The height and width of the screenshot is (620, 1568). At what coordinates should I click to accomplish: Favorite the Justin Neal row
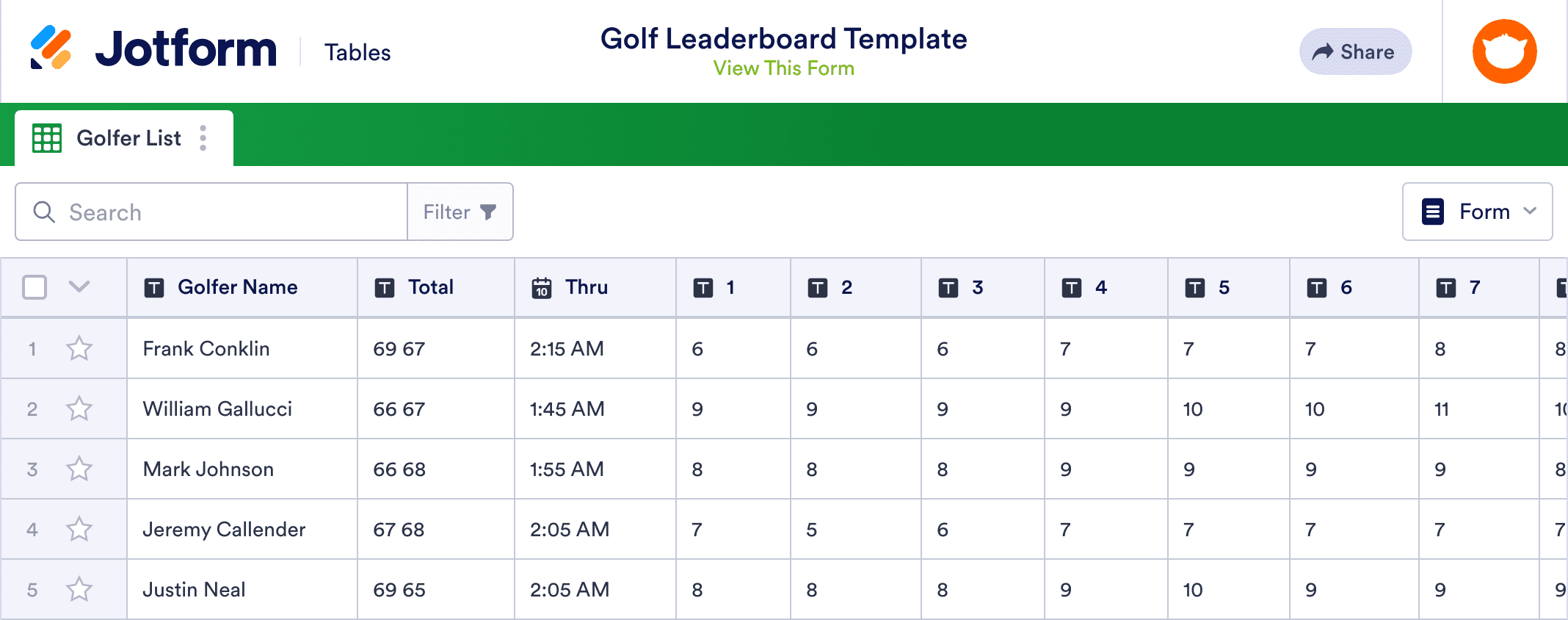pyautogui.click(x=79, y=589)
